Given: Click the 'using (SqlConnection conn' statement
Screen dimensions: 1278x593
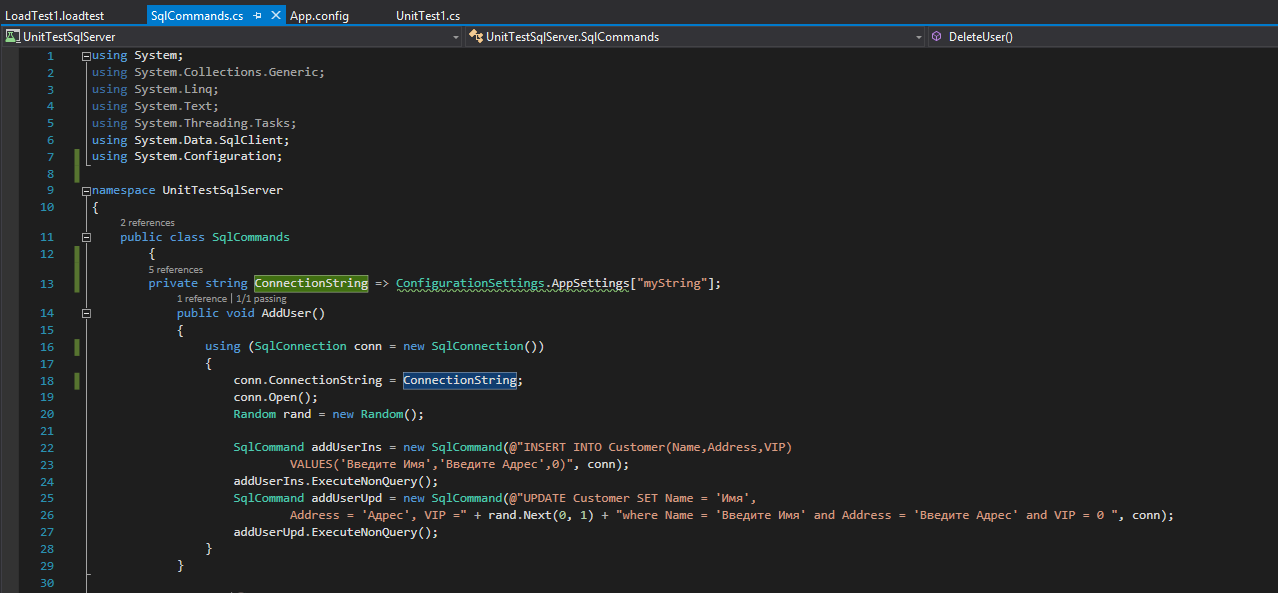Looking at the screenshot, I should (374, 346).
